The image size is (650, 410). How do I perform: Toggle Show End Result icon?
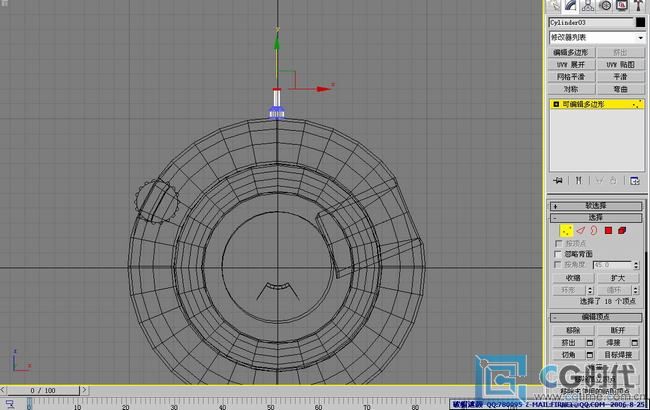coord(579,180)
